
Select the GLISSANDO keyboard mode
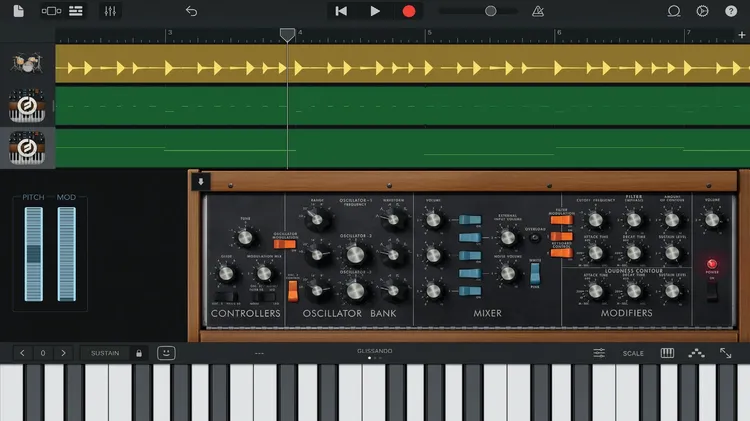(x=375, y=351)
